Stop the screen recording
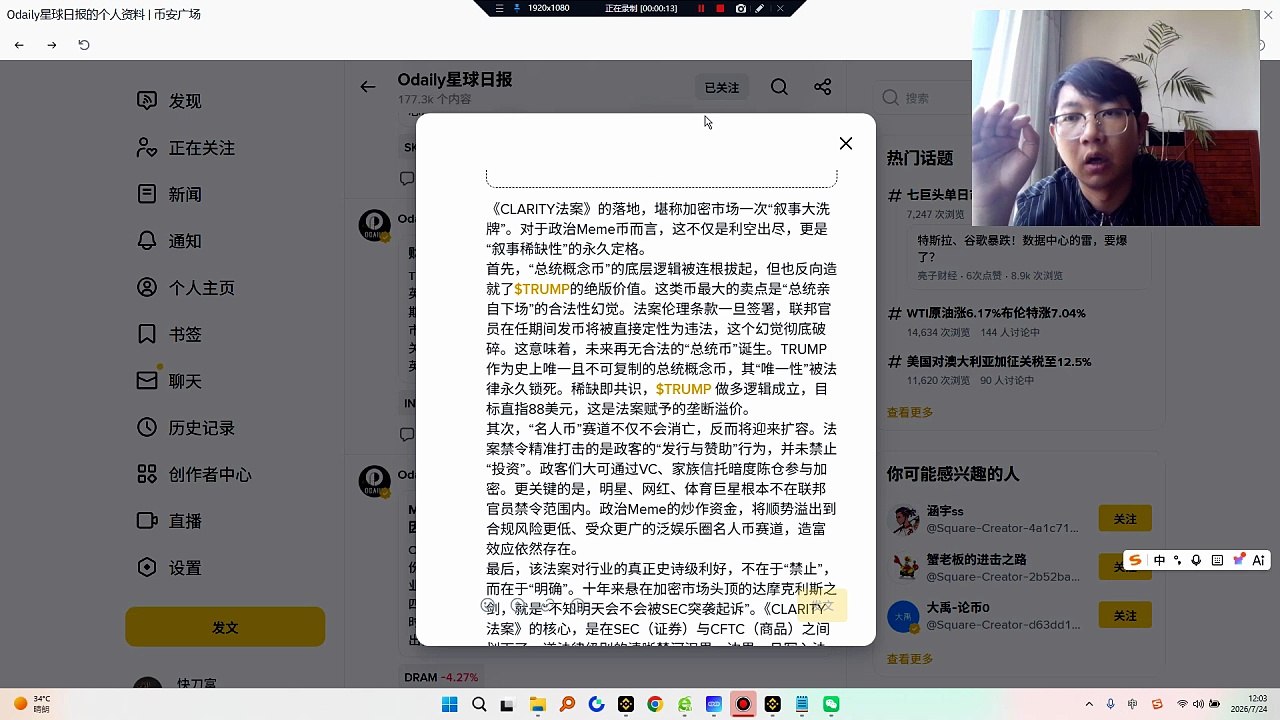Screen dimensions: 1280x720 720,8
